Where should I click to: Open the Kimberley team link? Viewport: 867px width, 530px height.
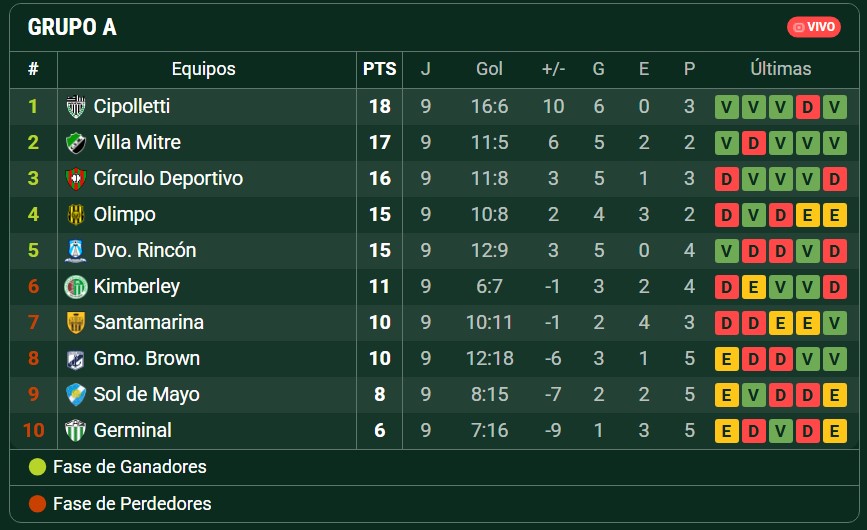point(137,286)
